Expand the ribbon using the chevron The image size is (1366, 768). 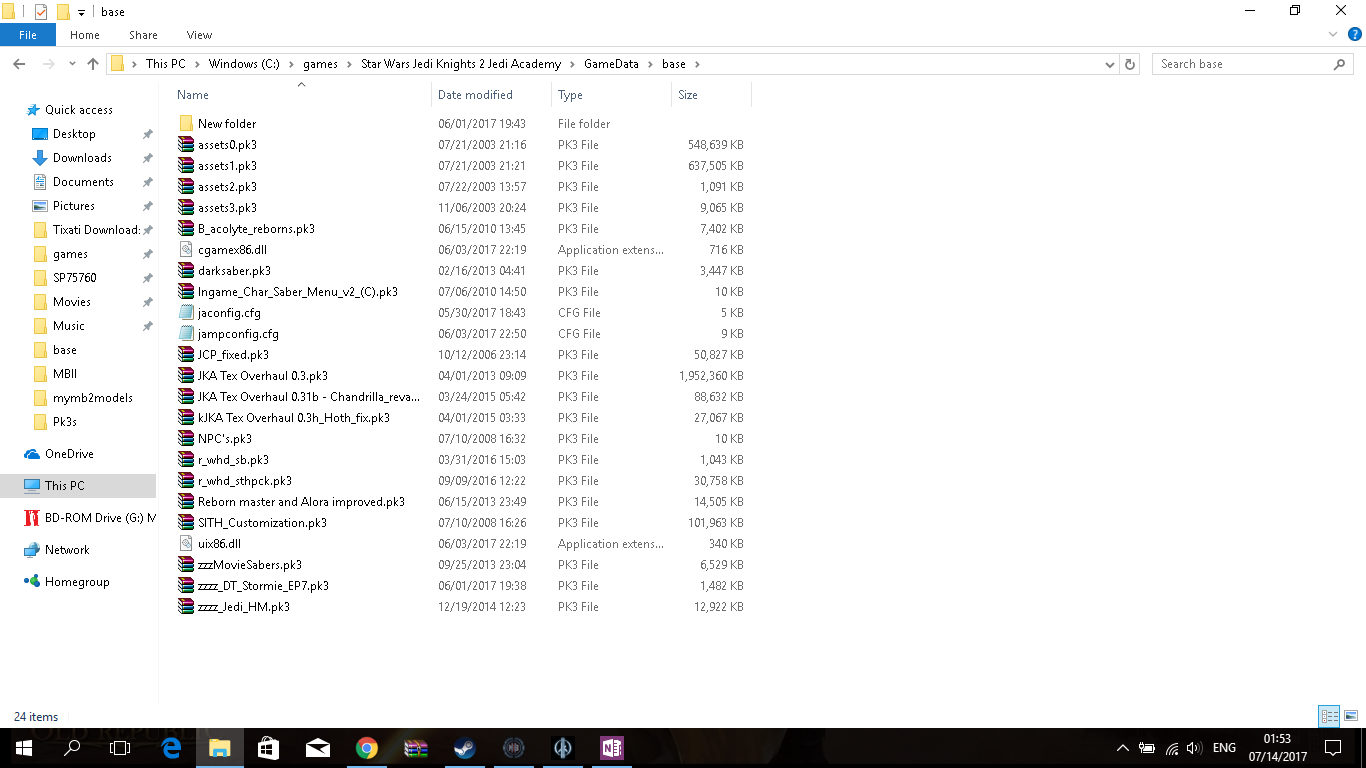[x=1333, y=35]
